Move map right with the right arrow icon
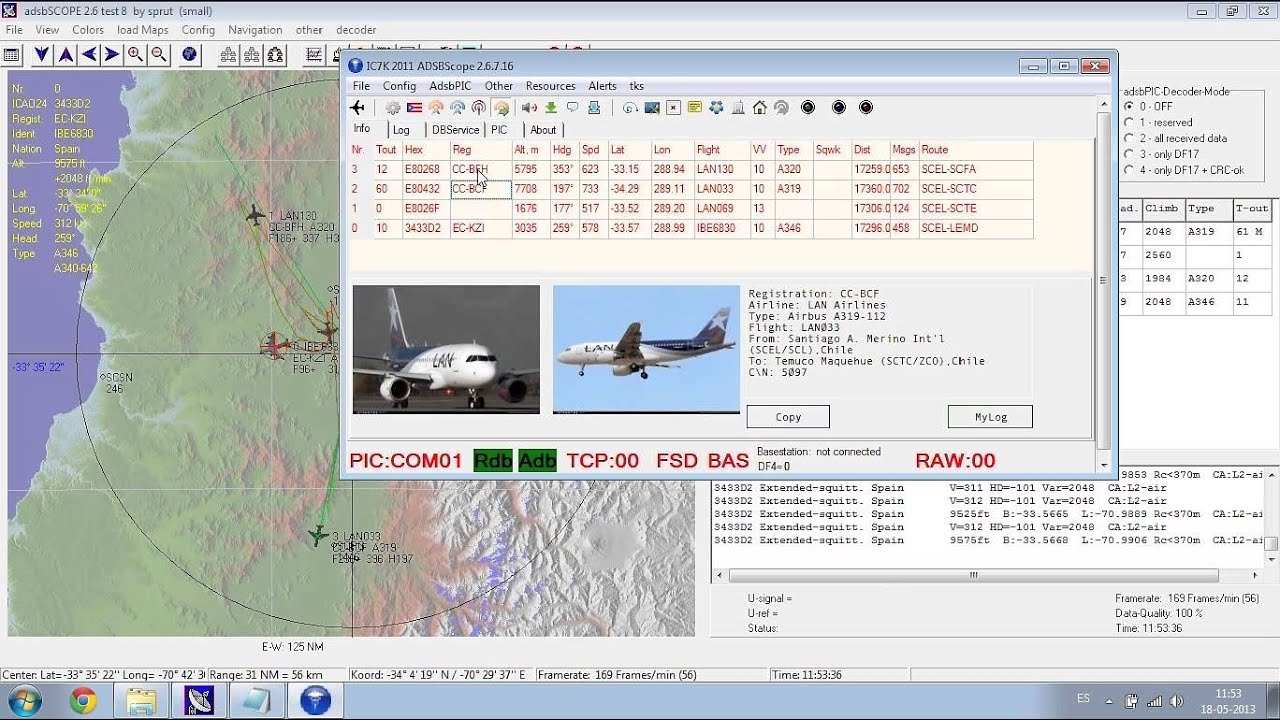 pyautogui.click(x=112, y=55)
